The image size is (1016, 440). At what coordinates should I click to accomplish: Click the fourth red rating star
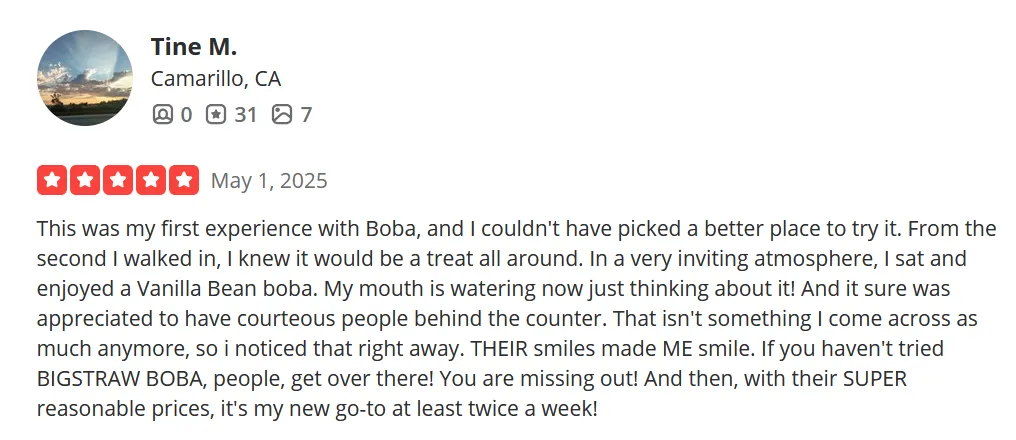pyautogui.click(x=151, y=180)
